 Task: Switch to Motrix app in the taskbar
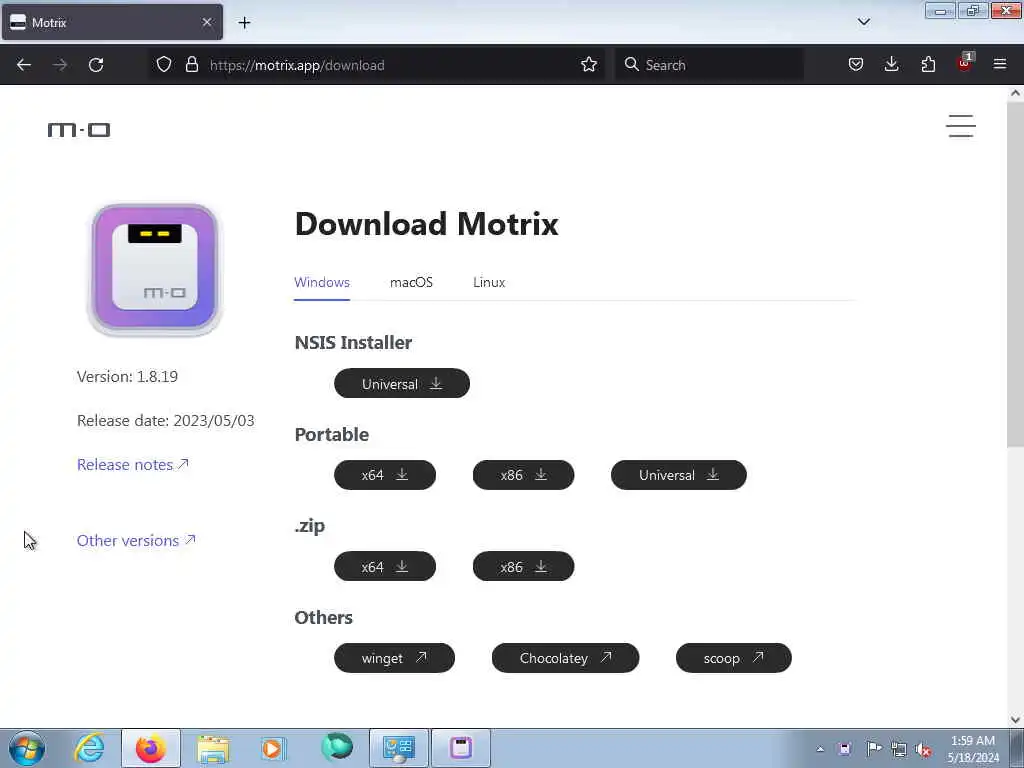click(461, 748)
